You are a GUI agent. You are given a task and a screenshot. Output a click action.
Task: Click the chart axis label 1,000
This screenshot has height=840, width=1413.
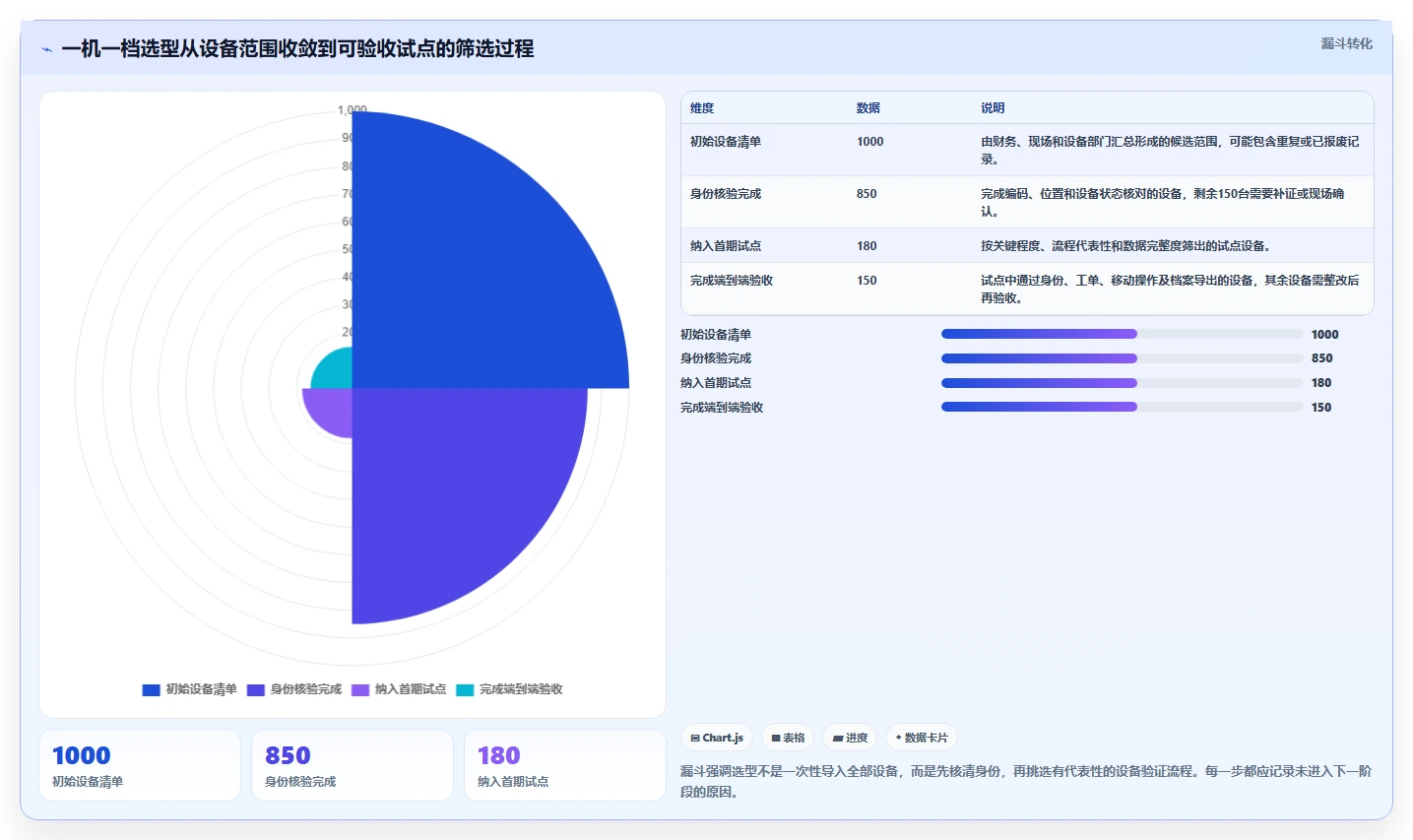(x=352, y=110)
